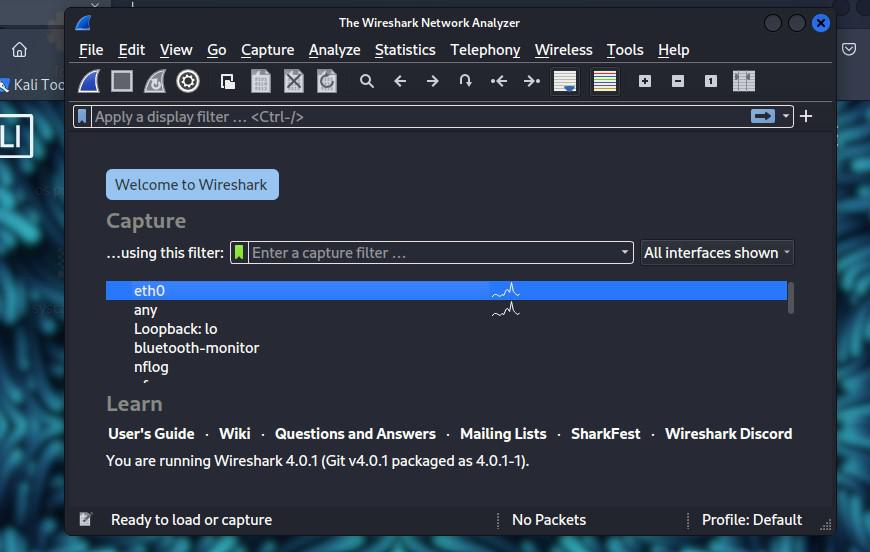Open the Tools menu
The width and height of the screenshot is (870, 552).
625,50
